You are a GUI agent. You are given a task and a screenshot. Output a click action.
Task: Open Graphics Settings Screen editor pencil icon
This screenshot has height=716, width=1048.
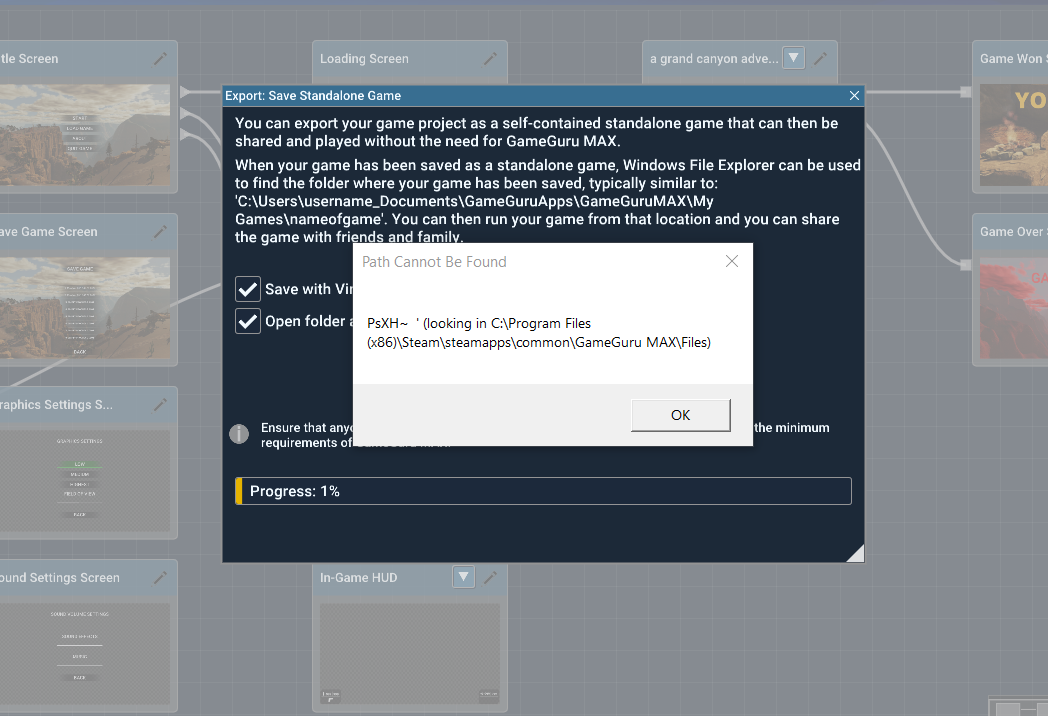[160, 405]
